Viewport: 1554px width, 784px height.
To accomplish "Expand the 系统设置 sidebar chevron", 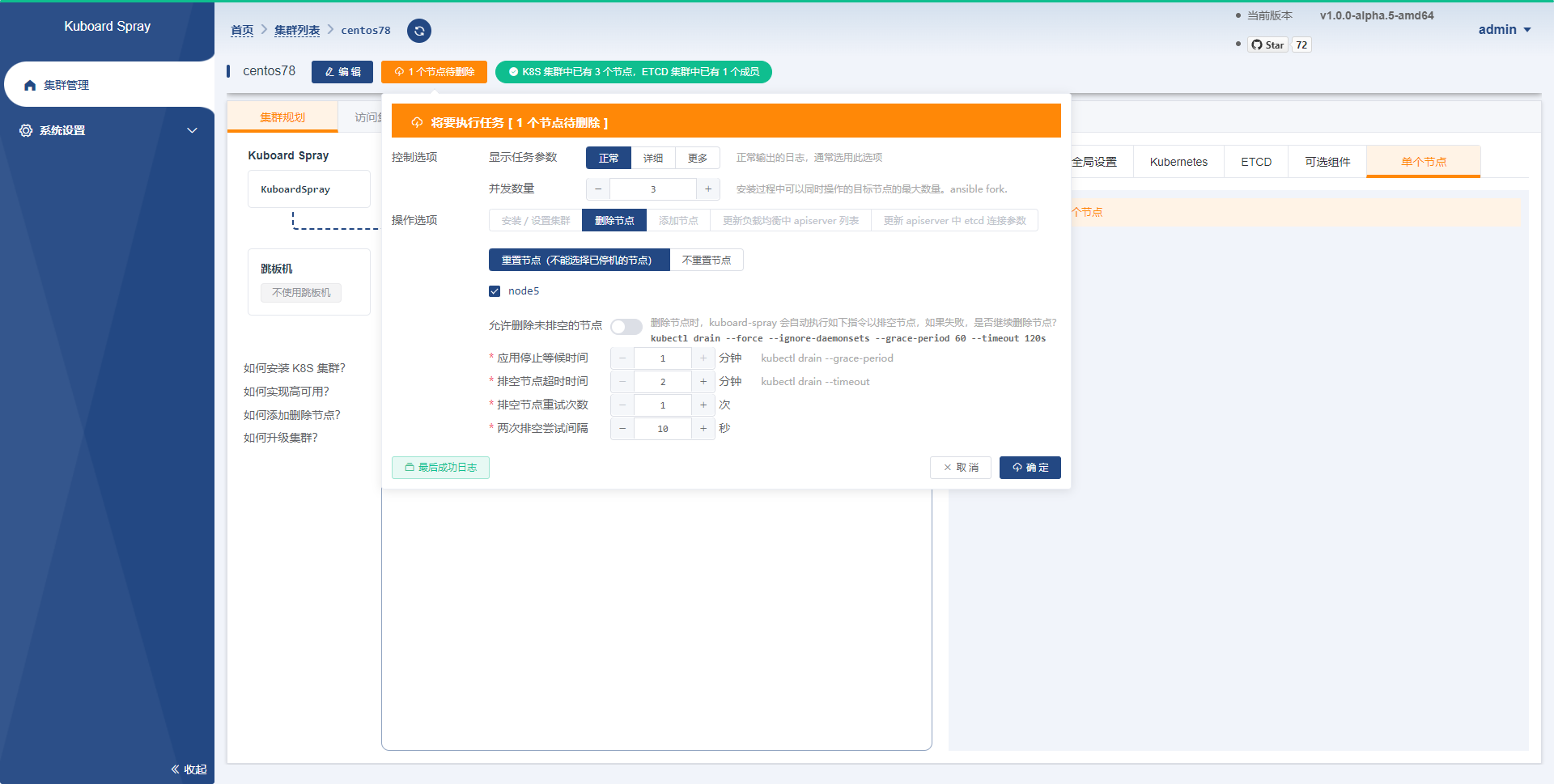I will [192, 130].
